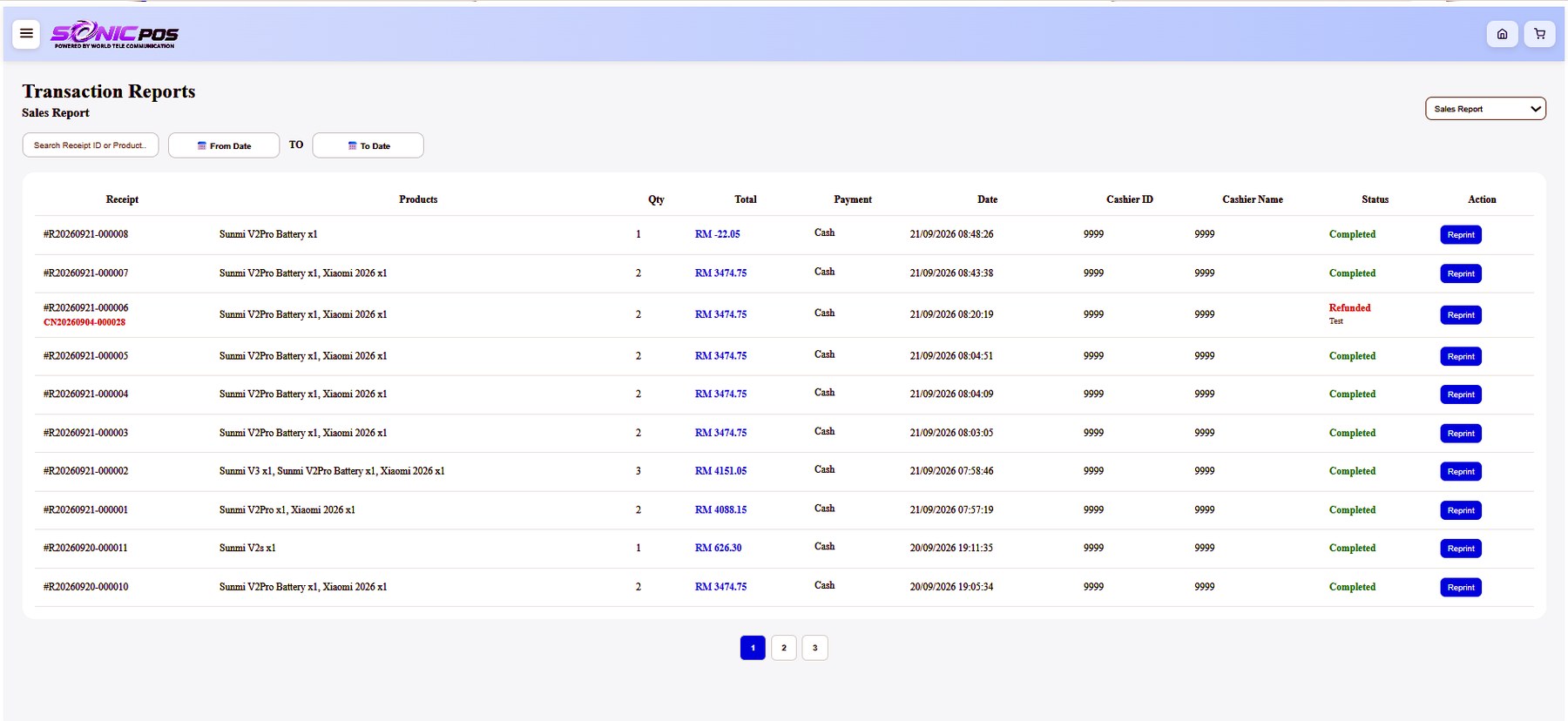Viewport: 1568px width, 721px height.
Task: Click date 21/09/2026 08:20:19
Action: click(951, 314)
